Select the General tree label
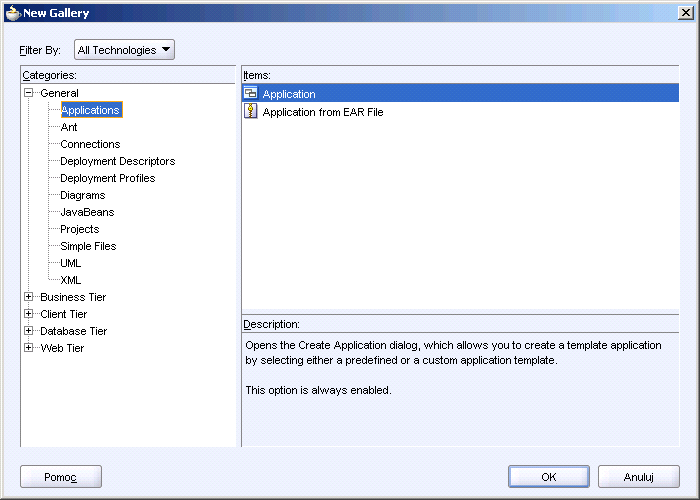The image size is (700, 500). 59,93
